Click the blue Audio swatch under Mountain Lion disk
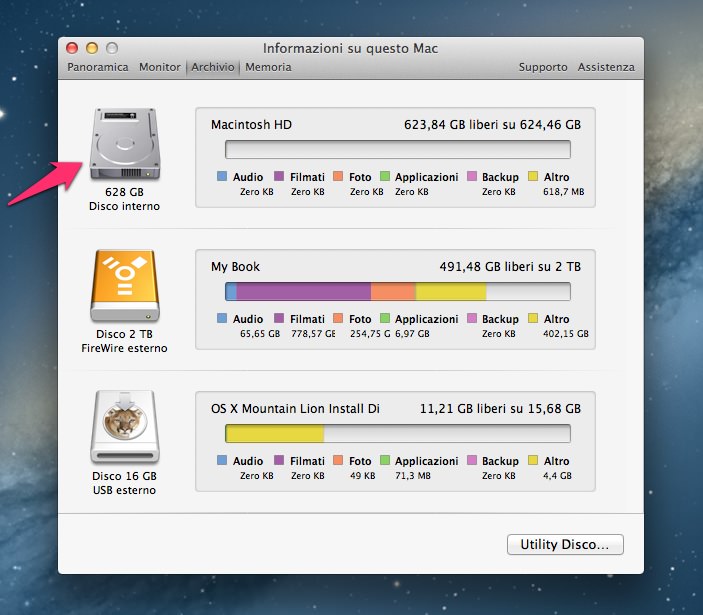Viewport: 703px width, 615px height. [222, 460]
